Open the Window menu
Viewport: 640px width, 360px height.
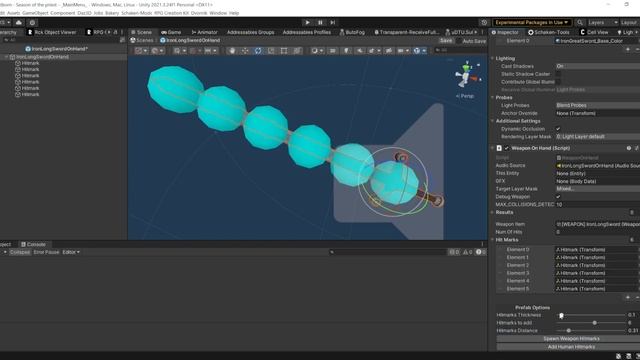[x=218, y=13]
